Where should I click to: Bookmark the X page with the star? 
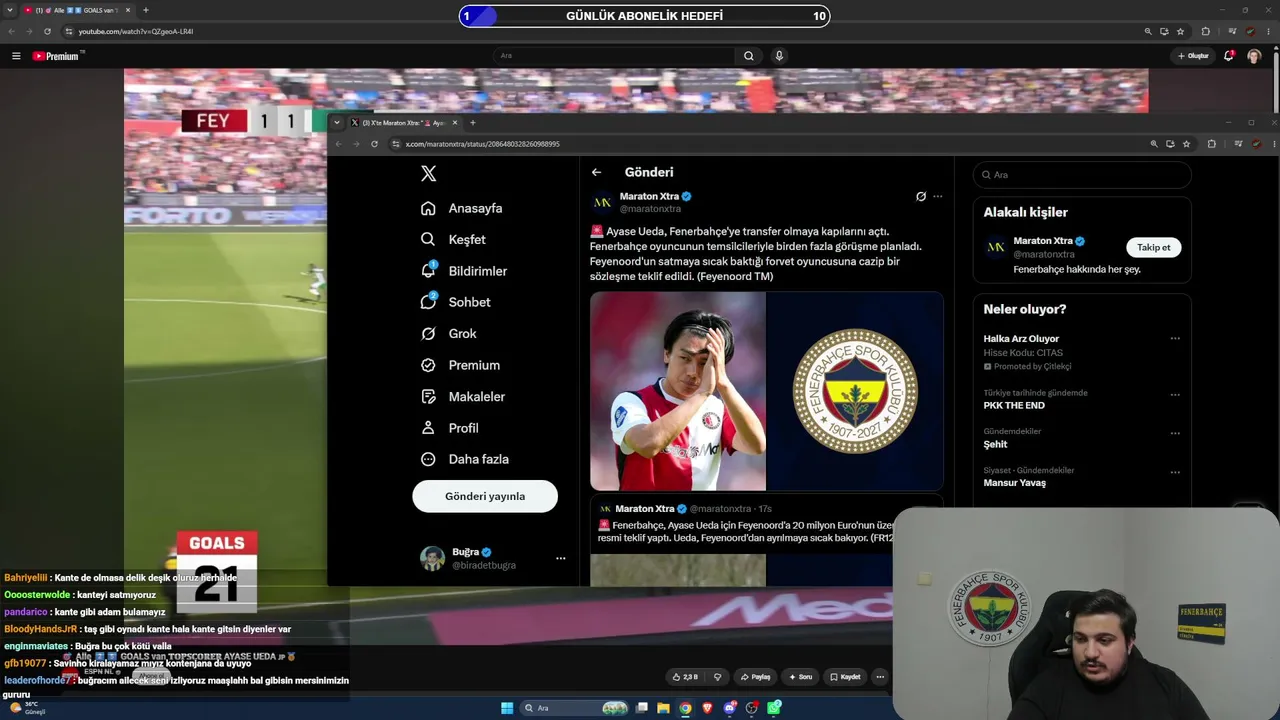point(1186,144)
